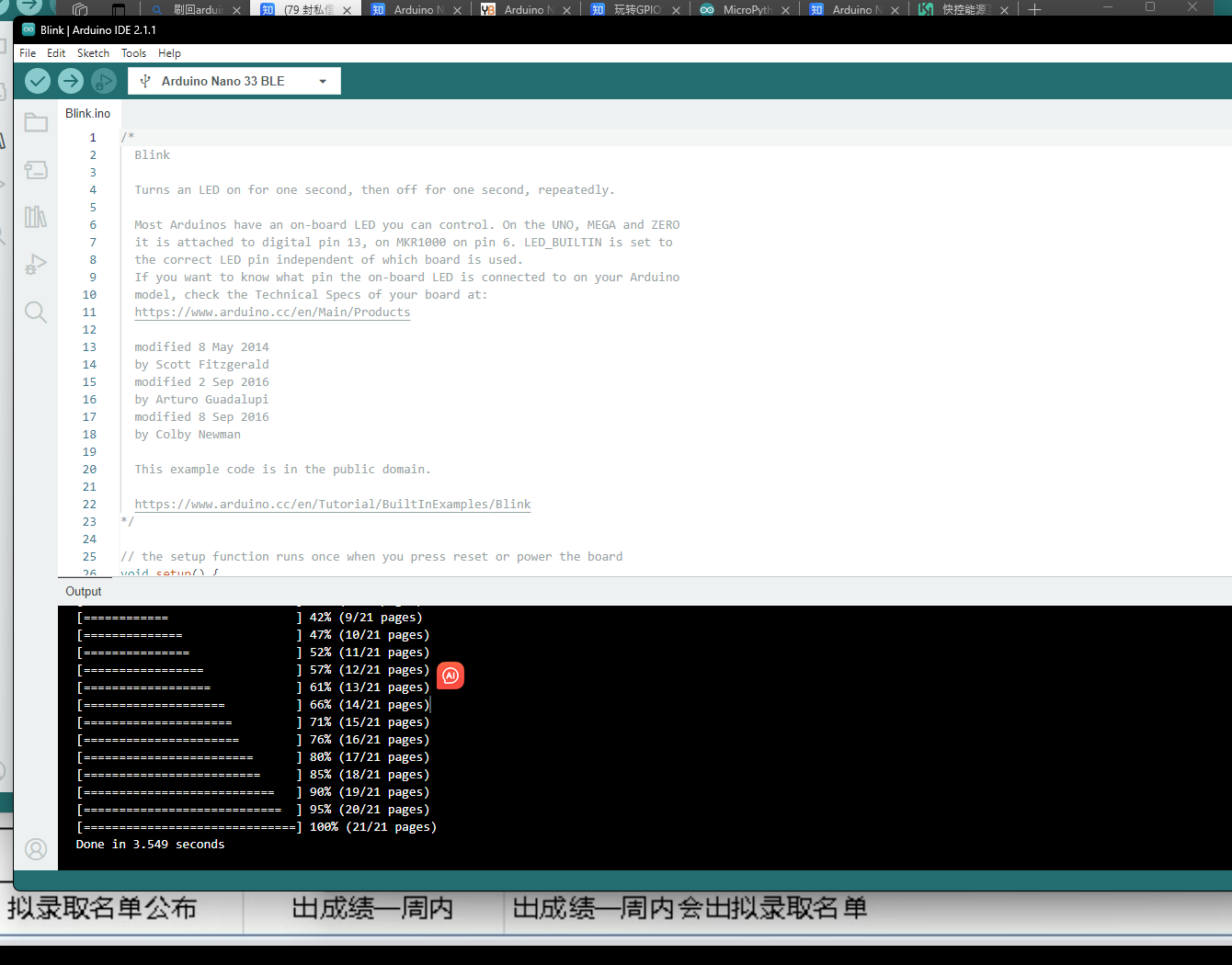Screen dimensions: 1232x965
Task: Click the account profile icon at bottom left
Action: (x=35, y=849)
